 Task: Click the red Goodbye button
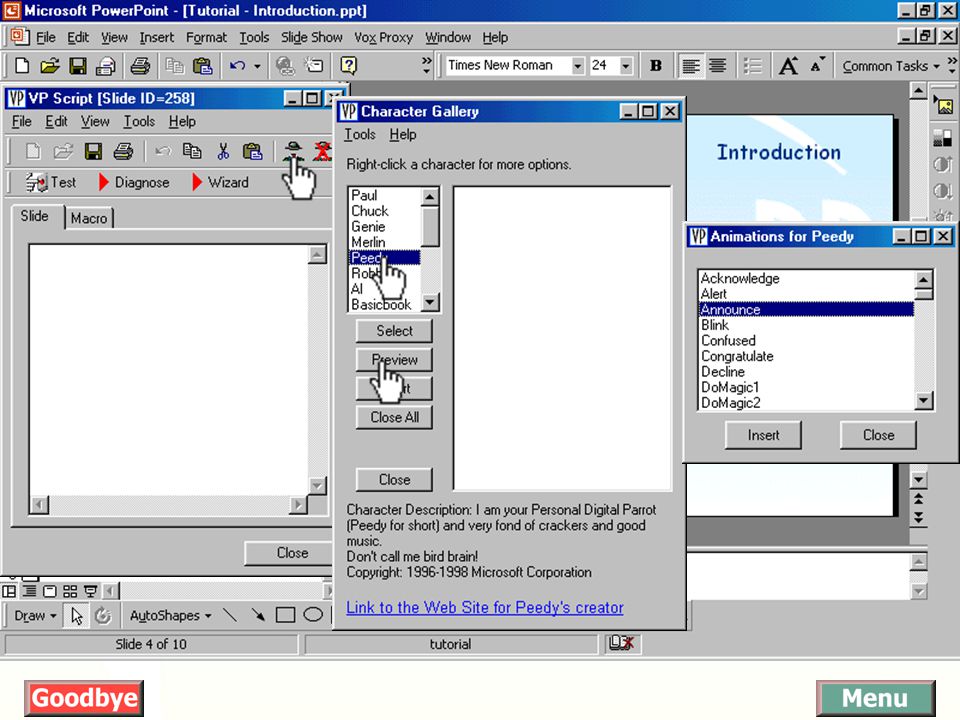click(84, 698)
